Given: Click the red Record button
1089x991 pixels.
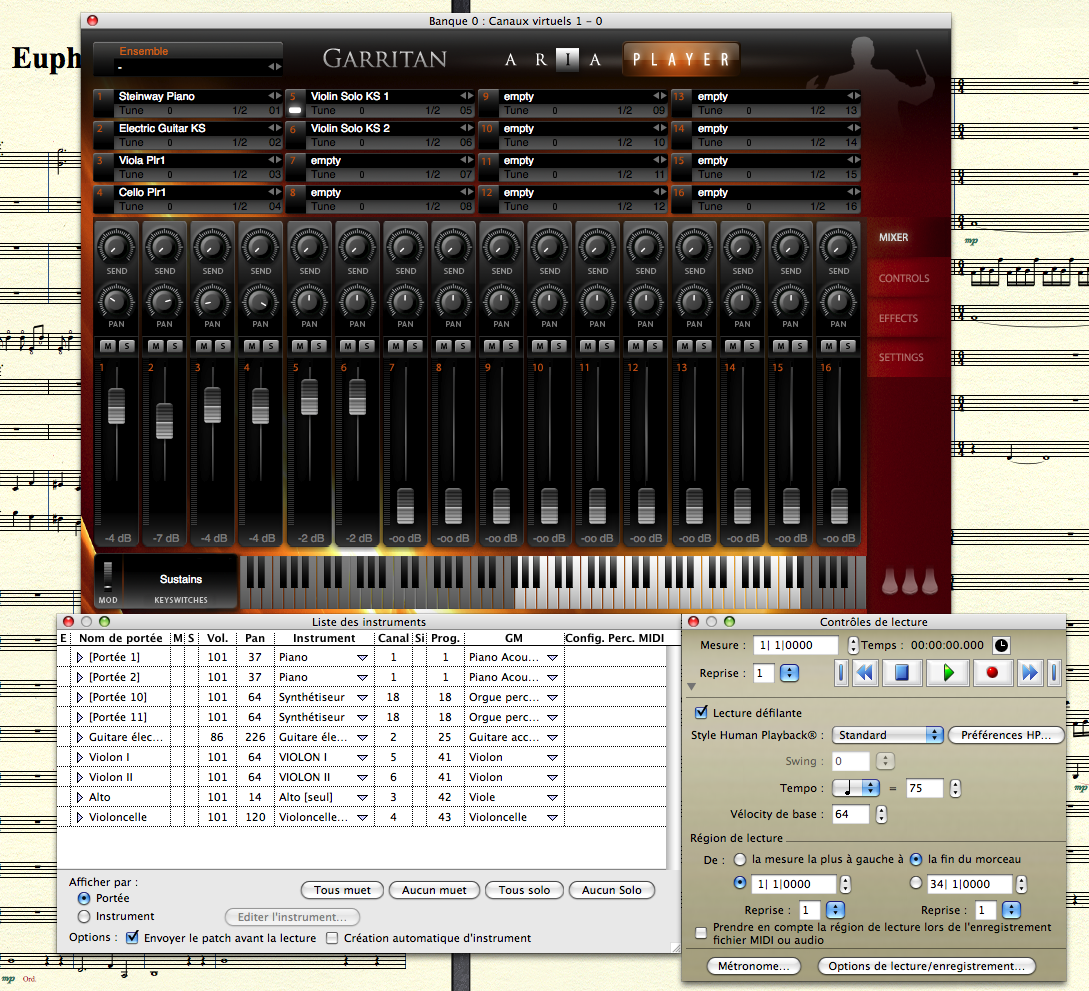Looking at the screenshot, I should (992, 673).
